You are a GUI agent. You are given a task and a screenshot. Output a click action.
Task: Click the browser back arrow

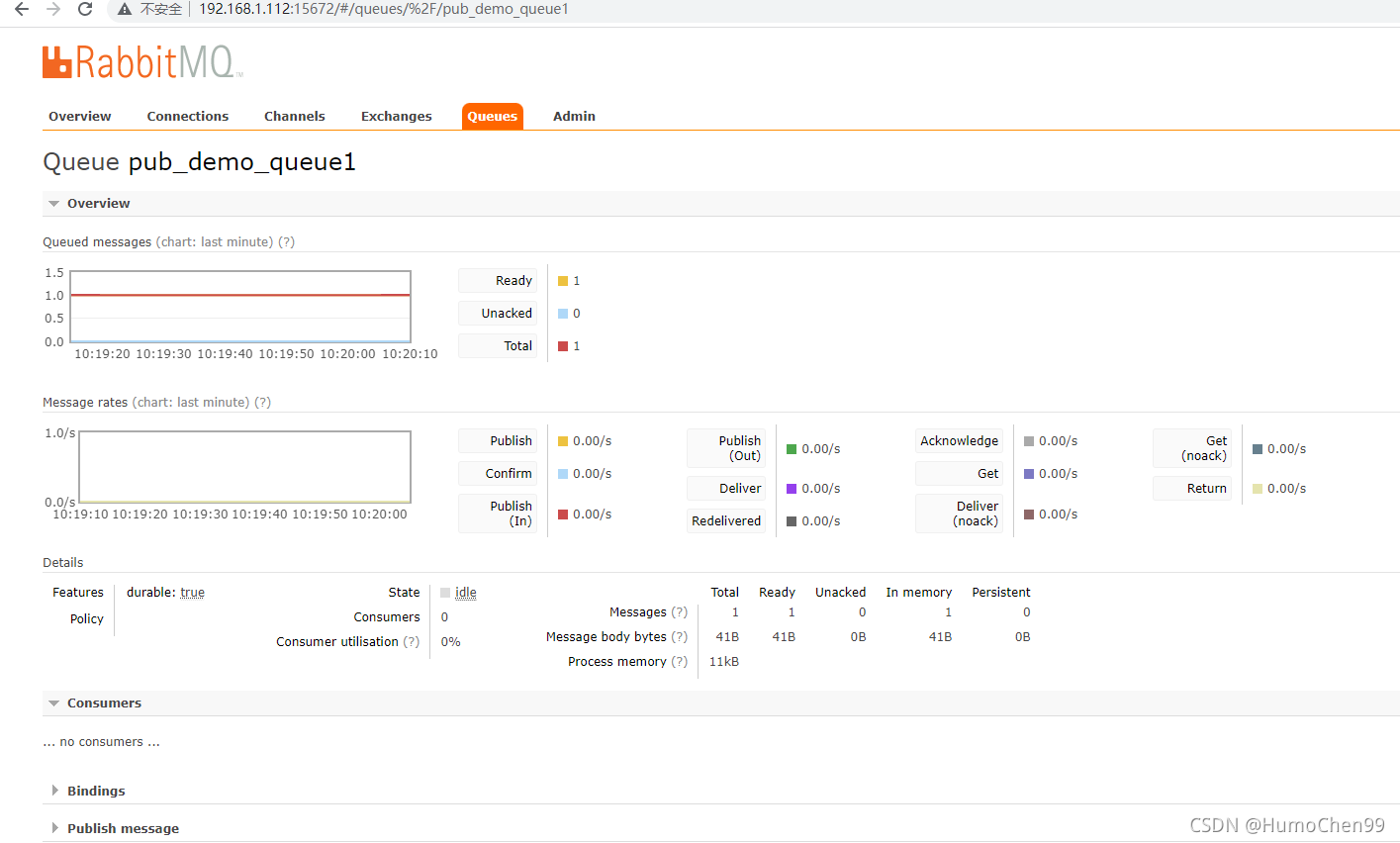22,9
